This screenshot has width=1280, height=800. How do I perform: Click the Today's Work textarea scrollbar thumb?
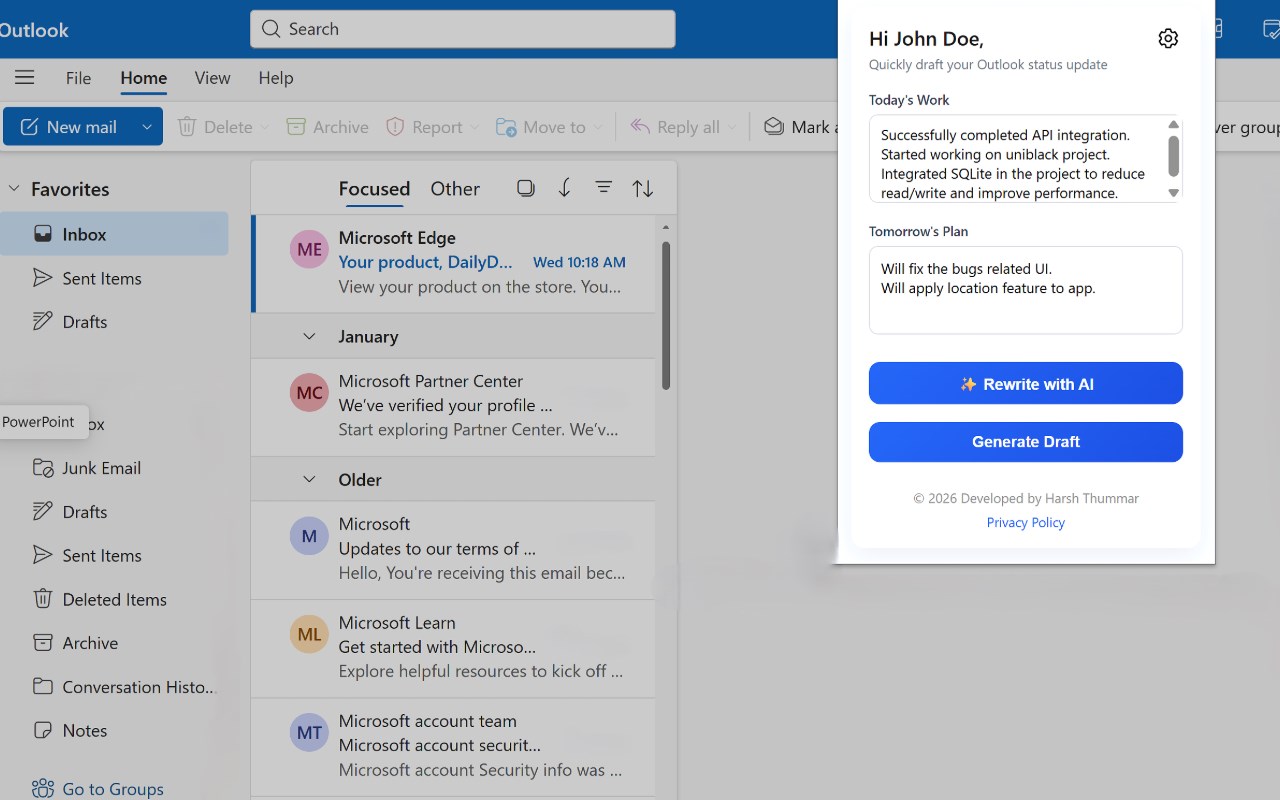[x=1174, y=156]
